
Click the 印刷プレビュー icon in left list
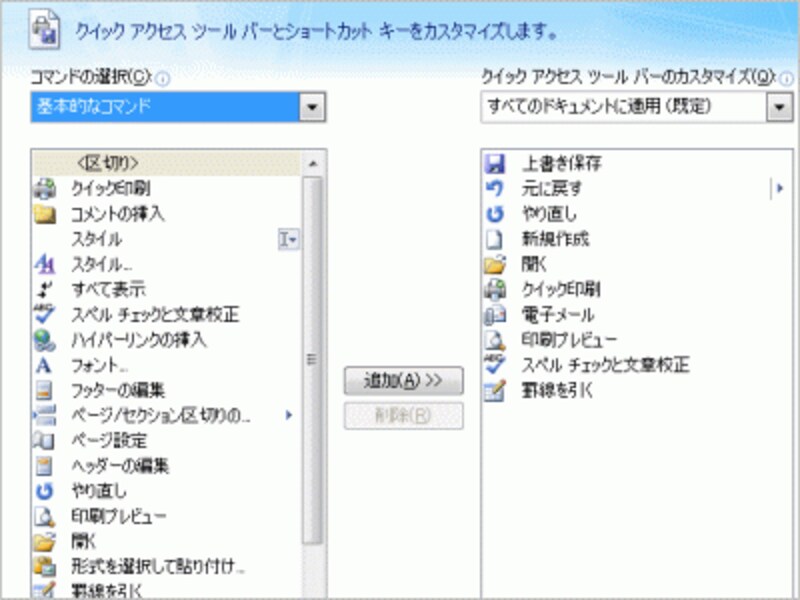click(x=44, y=516)
